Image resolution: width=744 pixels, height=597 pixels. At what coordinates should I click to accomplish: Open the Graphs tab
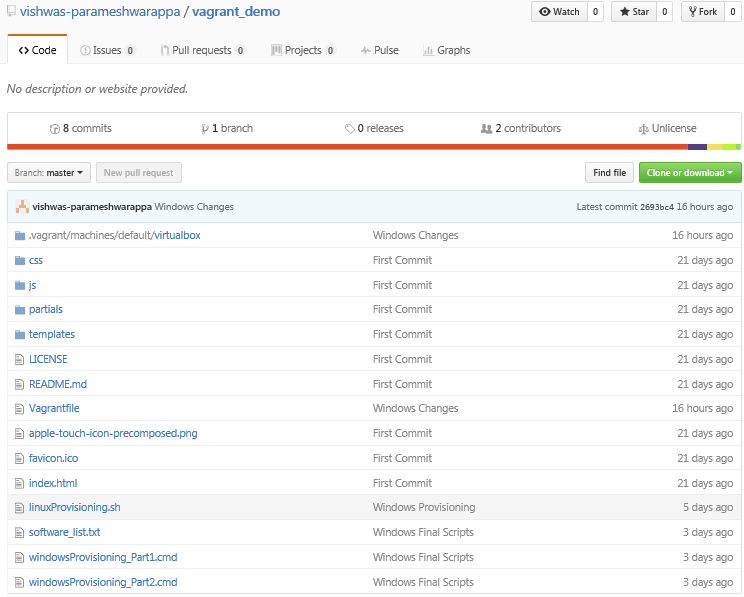click(446, 50)
